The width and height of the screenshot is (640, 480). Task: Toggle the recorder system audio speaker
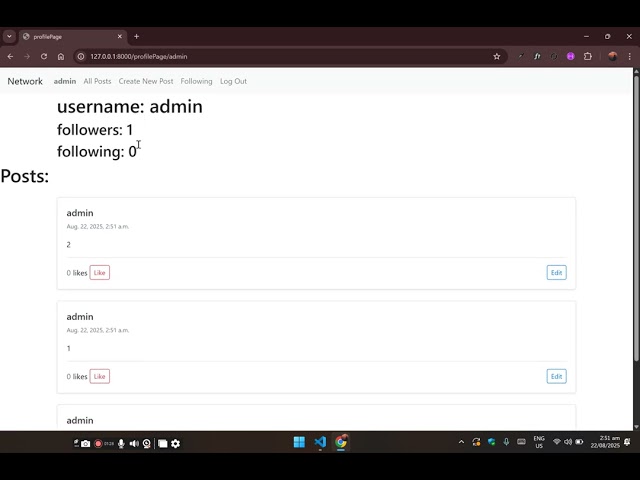pyautogui.click(x=134, y=443)
